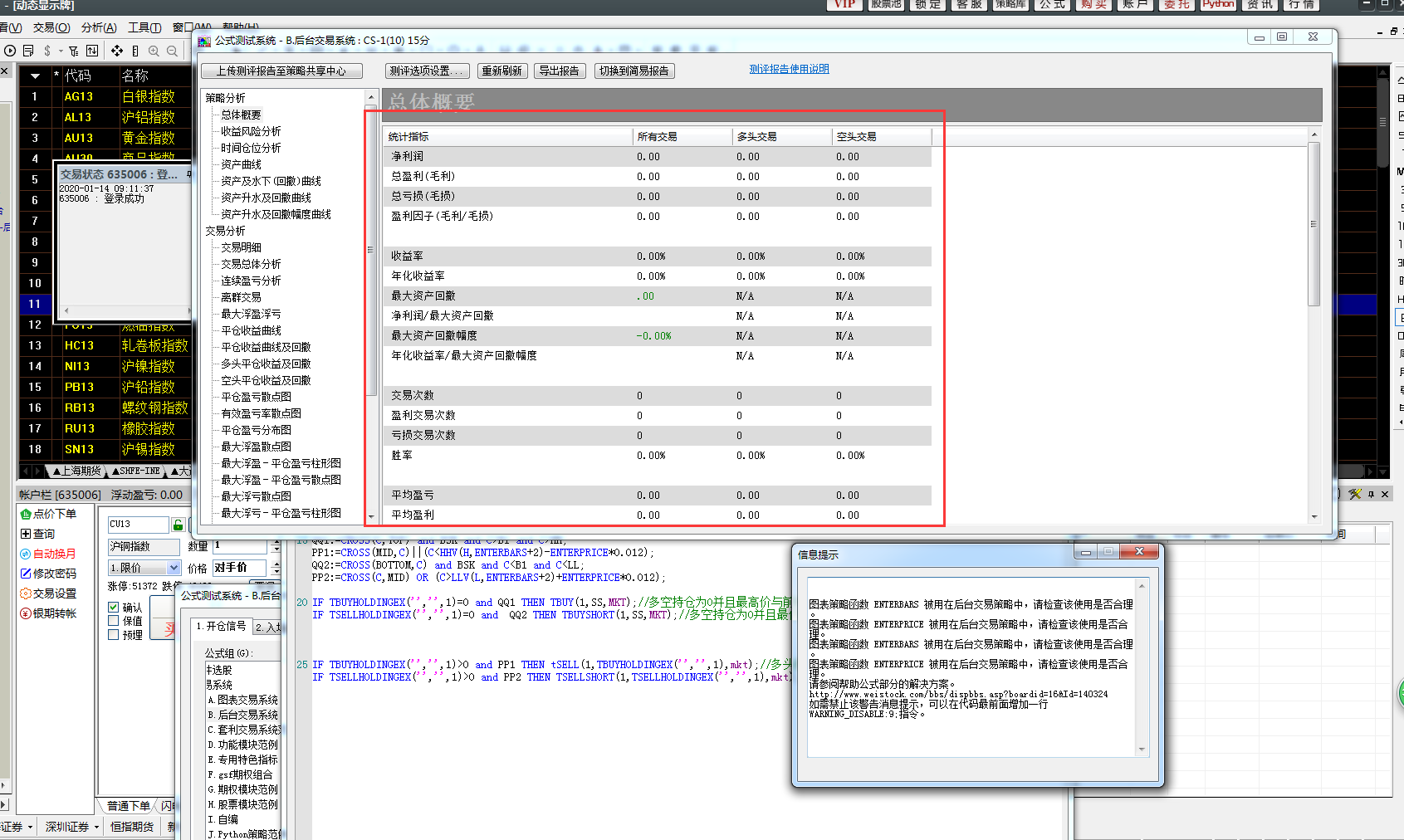Click the plus icon beside 查询

pyautogui.click(x=26, y=534)
